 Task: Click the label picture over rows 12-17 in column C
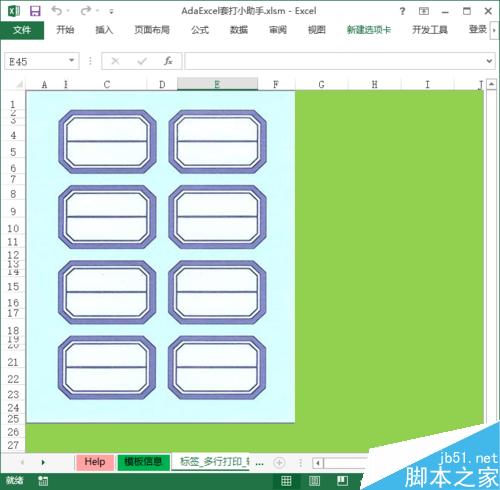[107, 292]
